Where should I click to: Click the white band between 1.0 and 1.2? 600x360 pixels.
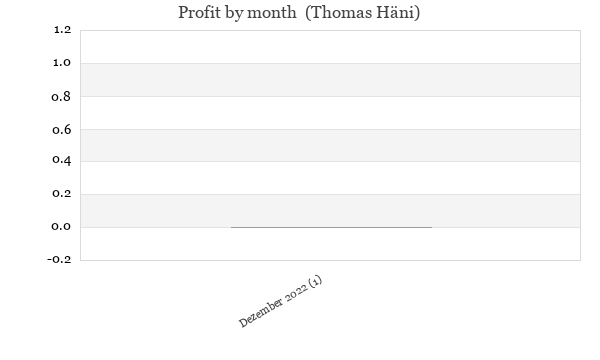click(331, 47)
